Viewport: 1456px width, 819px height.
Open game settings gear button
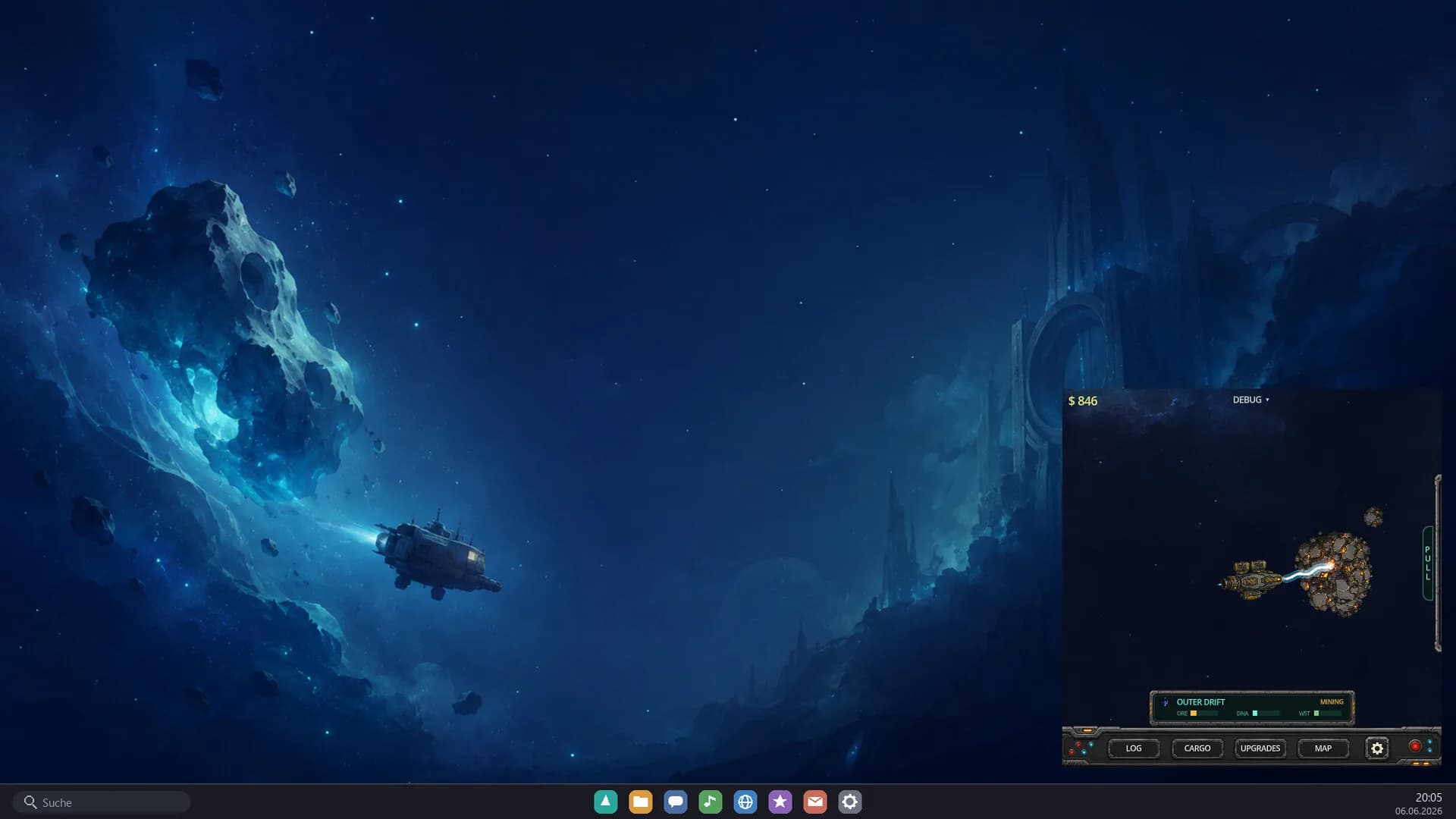coord(1377,748)
